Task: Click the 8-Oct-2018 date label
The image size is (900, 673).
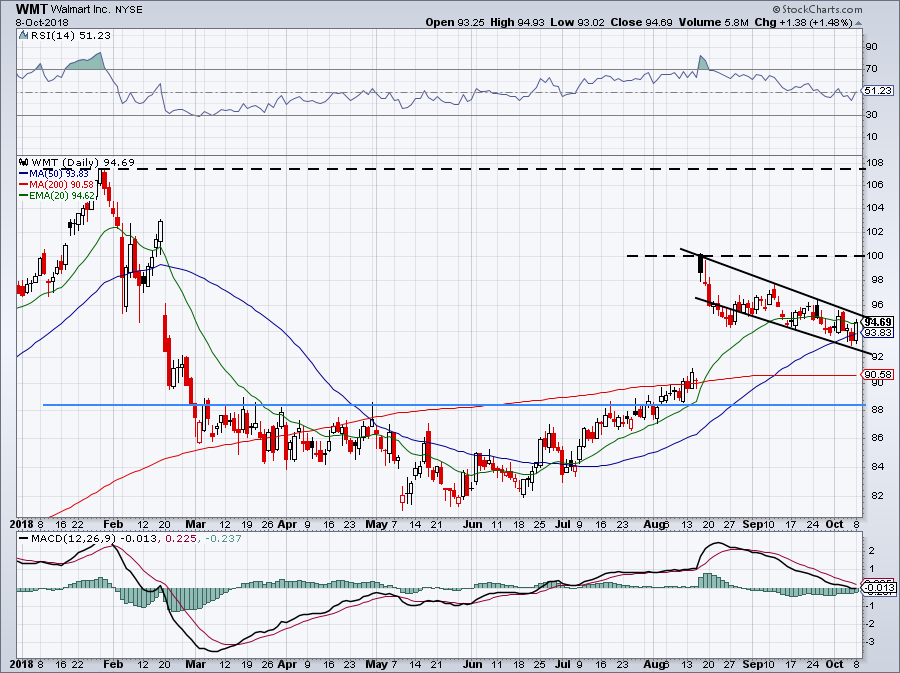Action: [42, 22]
